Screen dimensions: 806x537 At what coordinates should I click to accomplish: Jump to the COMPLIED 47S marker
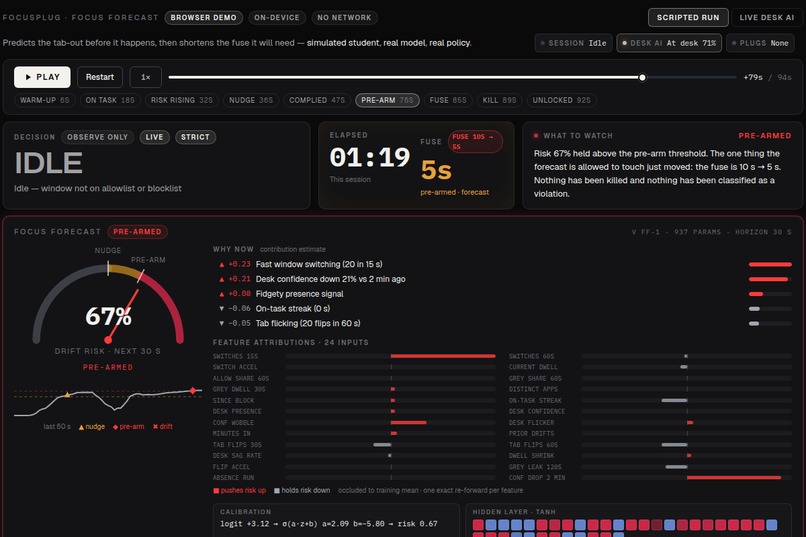click(x=317, y=100)
